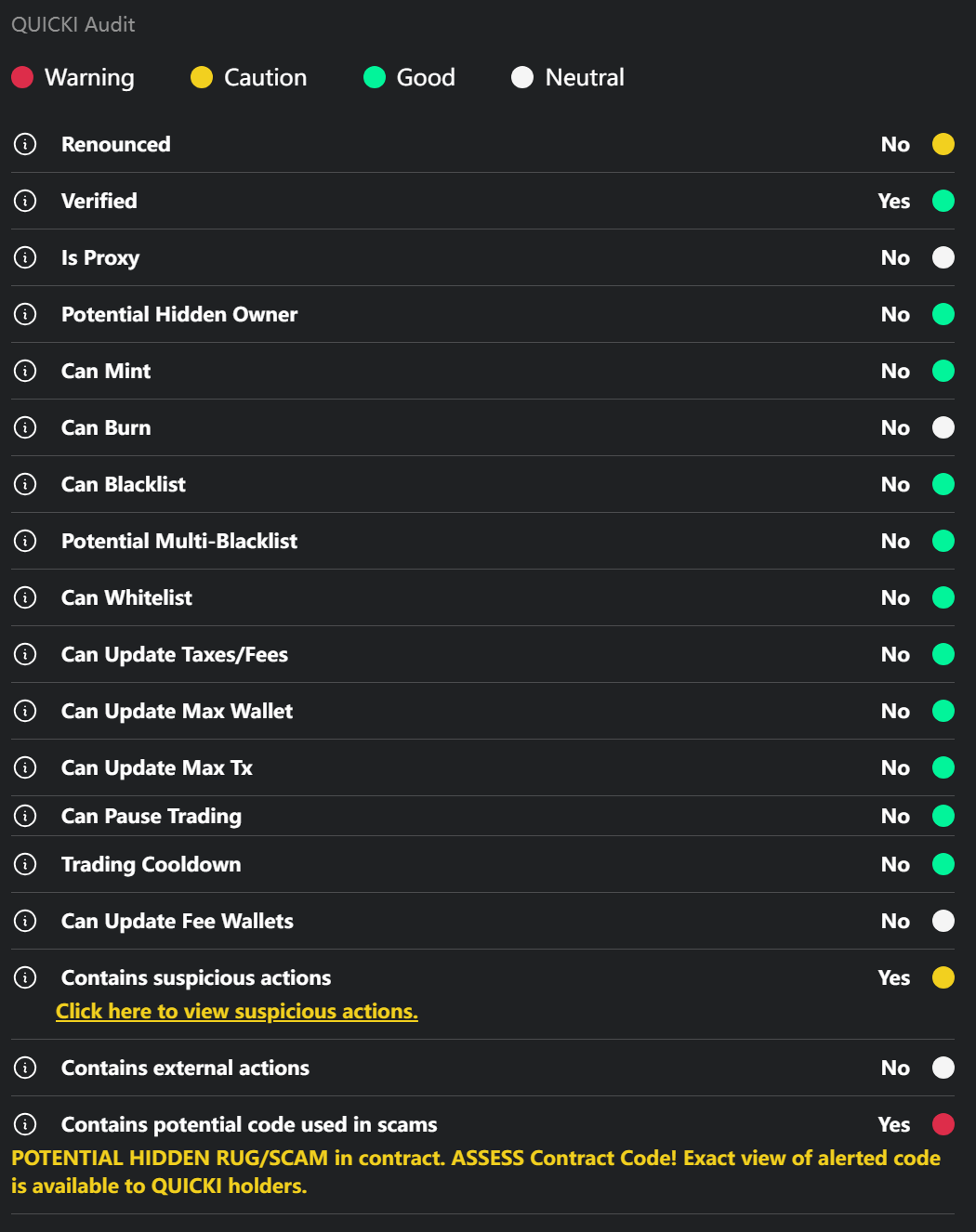The height and width of the screenshot is (1232, 976).
Task: Click the red Warning legend dot
Action: [x=22, y=77]
